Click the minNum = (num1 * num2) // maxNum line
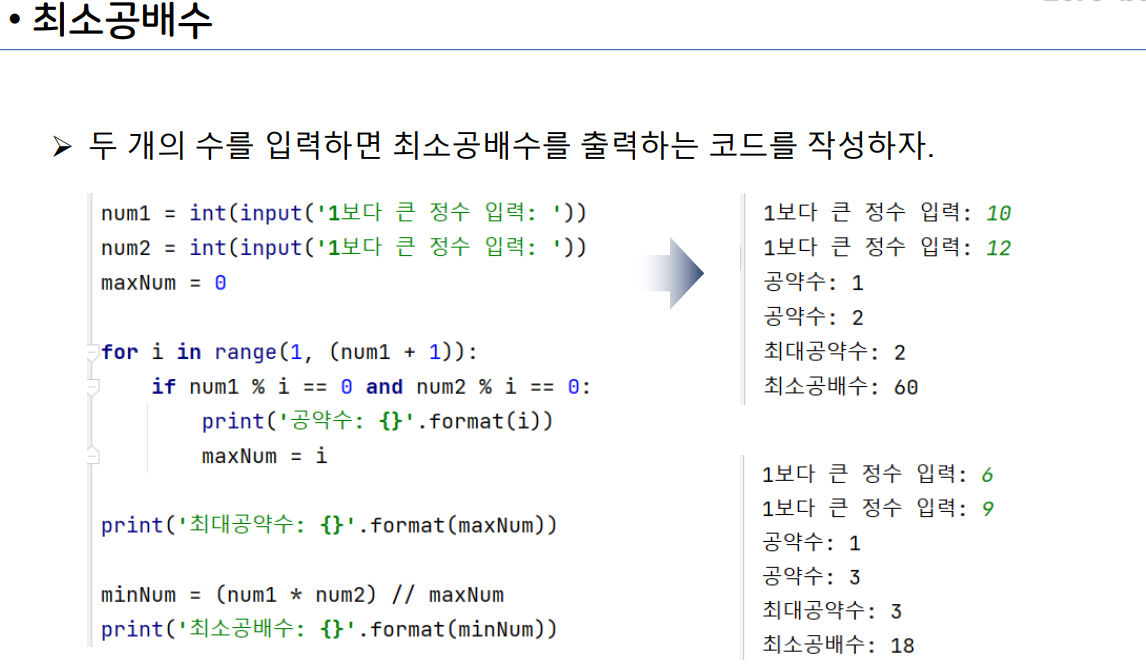1146x671 pixels. [303, 595]
